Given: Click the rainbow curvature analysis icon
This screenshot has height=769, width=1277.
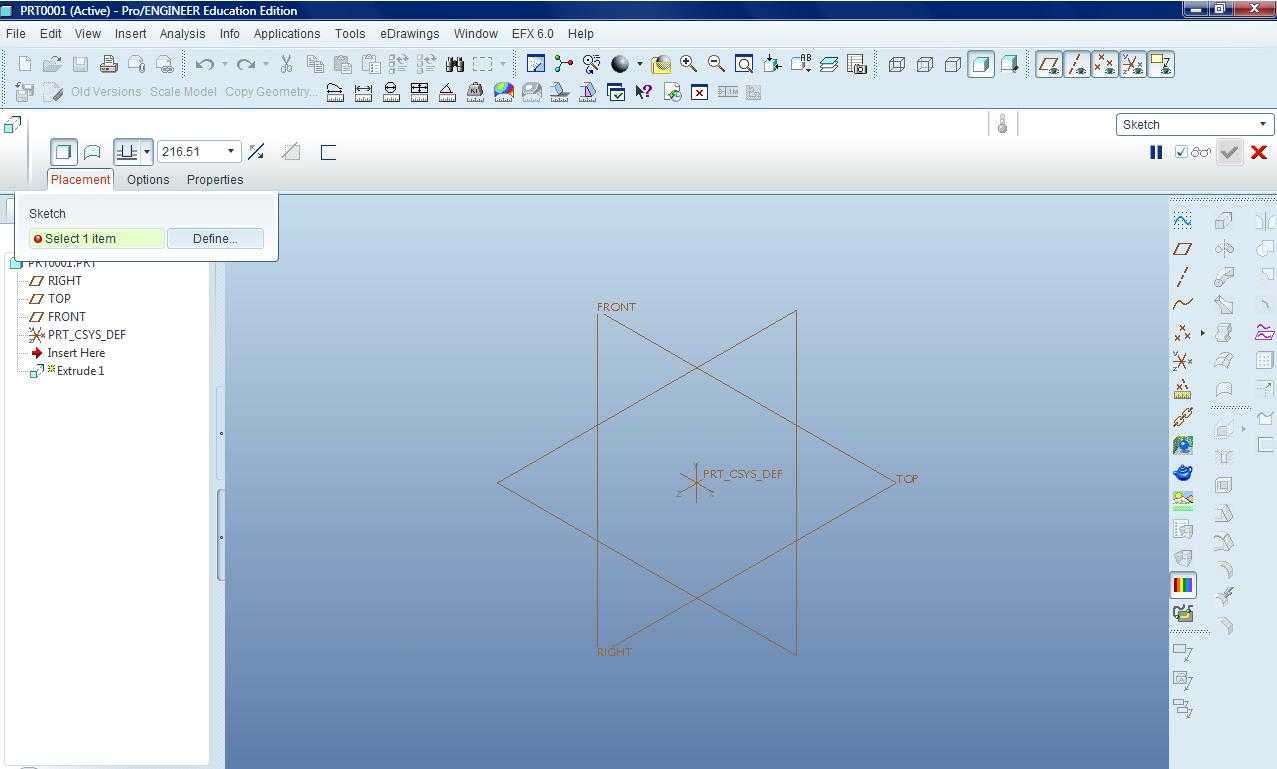Looking at the screenshot, I should point(503,92).
